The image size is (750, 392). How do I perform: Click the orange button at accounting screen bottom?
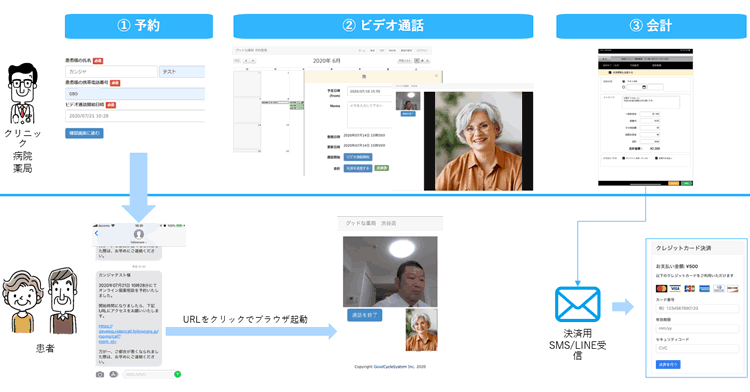coord(673,183)
